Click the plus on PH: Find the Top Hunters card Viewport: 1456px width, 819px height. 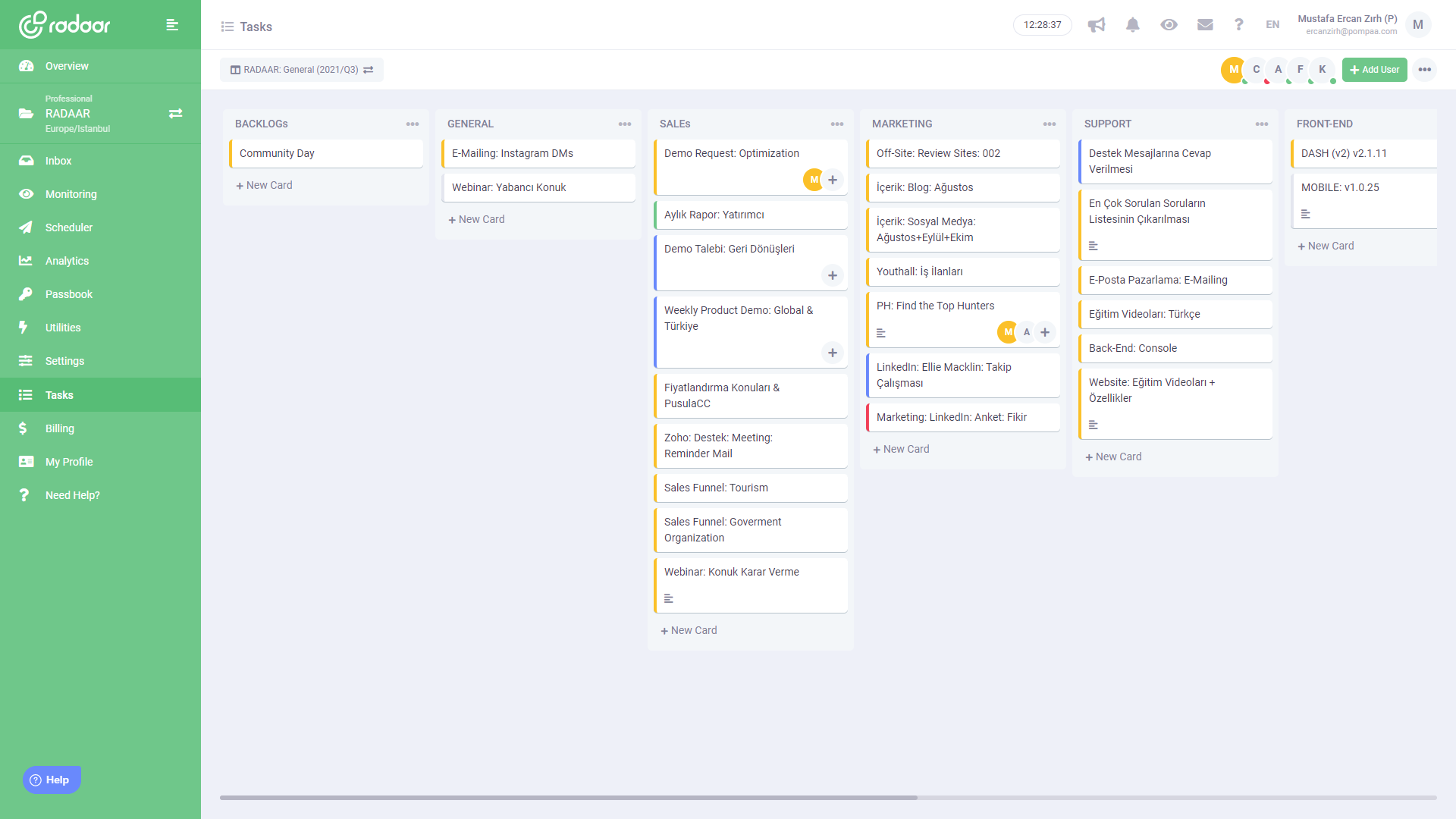[1045, 332]
